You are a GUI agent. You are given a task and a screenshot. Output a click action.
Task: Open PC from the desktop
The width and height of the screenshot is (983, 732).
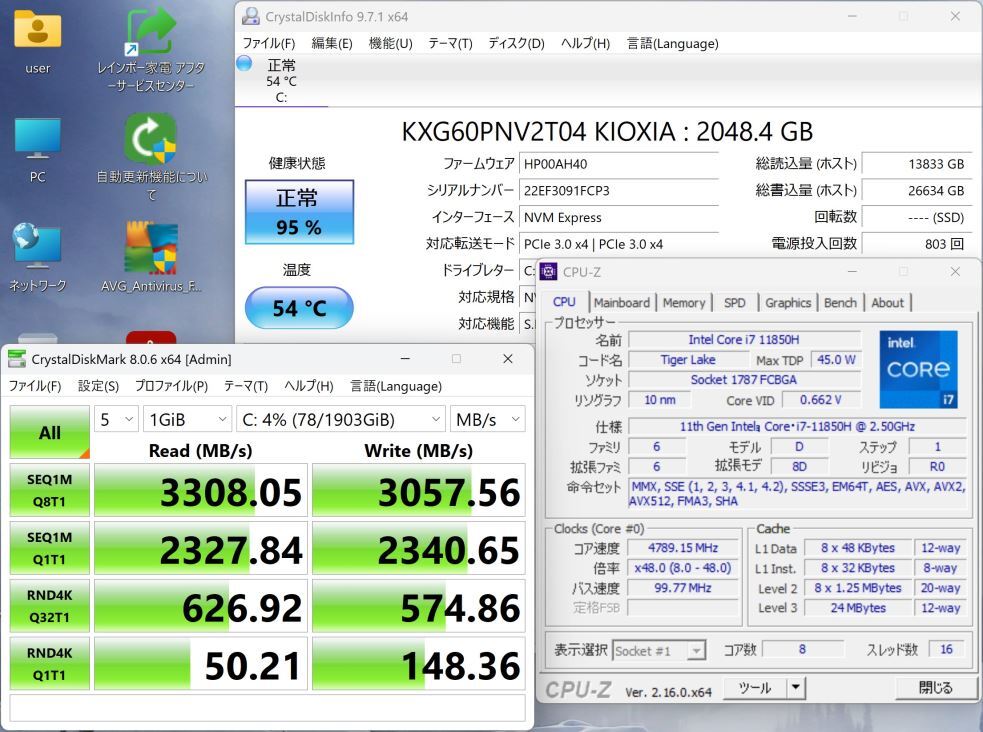click(x=37, y=150)
